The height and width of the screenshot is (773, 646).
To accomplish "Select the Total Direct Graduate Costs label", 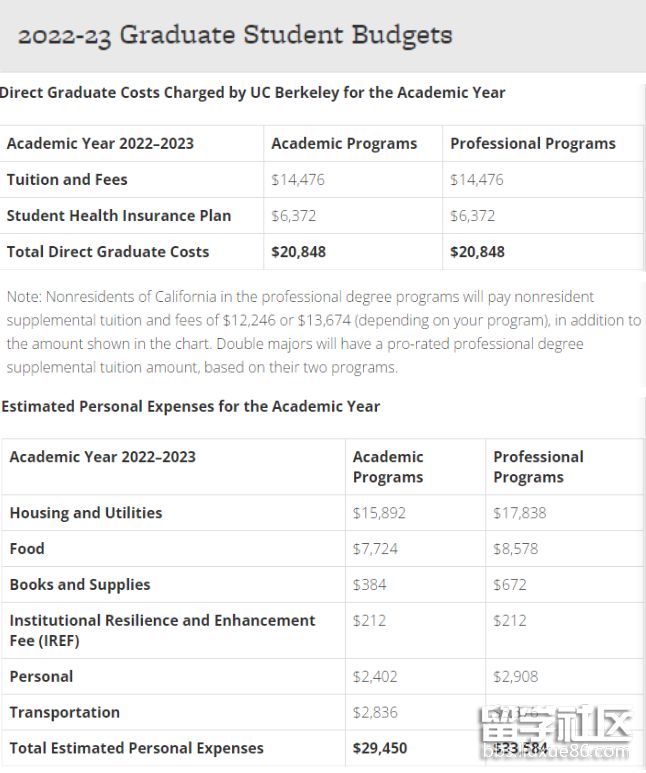I will tap(108, 252).
